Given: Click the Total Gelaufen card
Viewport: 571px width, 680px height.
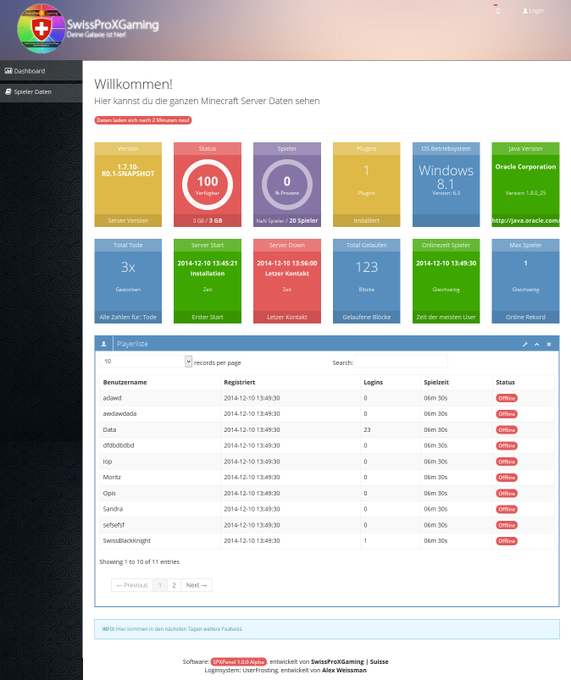Looking at the screenshot, I should pos(366,281).
